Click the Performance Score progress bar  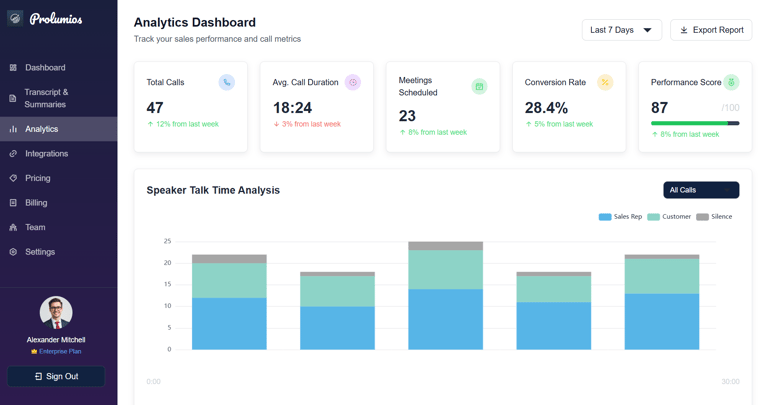[x=695, y=123]
